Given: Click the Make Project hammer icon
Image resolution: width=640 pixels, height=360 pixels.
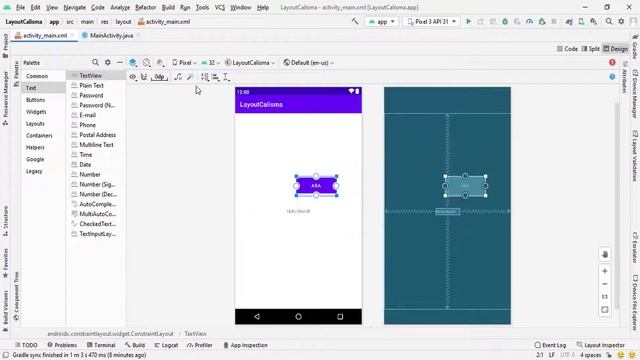Looking at the screenshot, I should pyautogui.click(x=355, y=22).
